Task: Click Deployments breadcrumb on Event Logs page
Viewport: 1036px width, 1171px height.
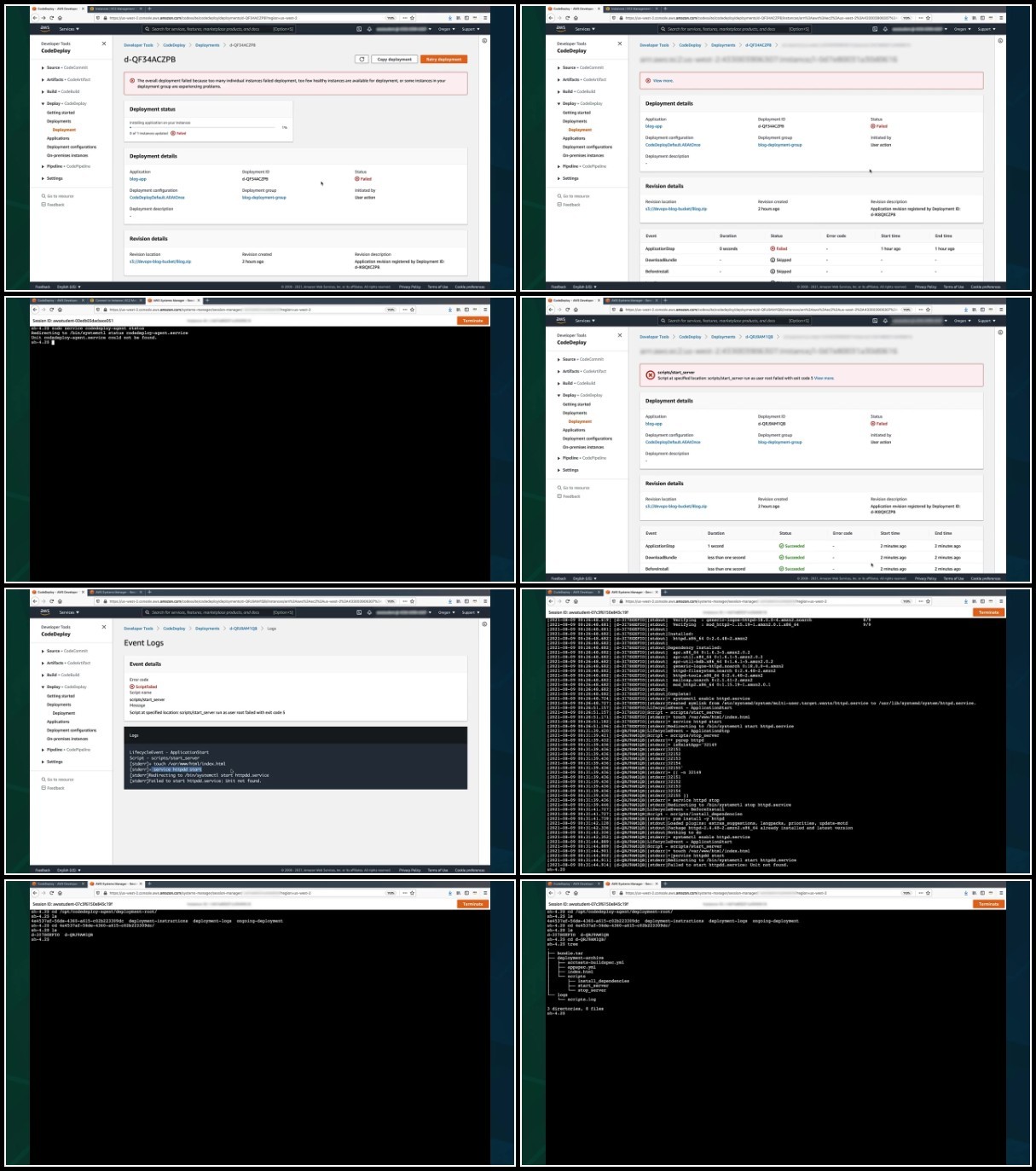Action: (207, 629)
